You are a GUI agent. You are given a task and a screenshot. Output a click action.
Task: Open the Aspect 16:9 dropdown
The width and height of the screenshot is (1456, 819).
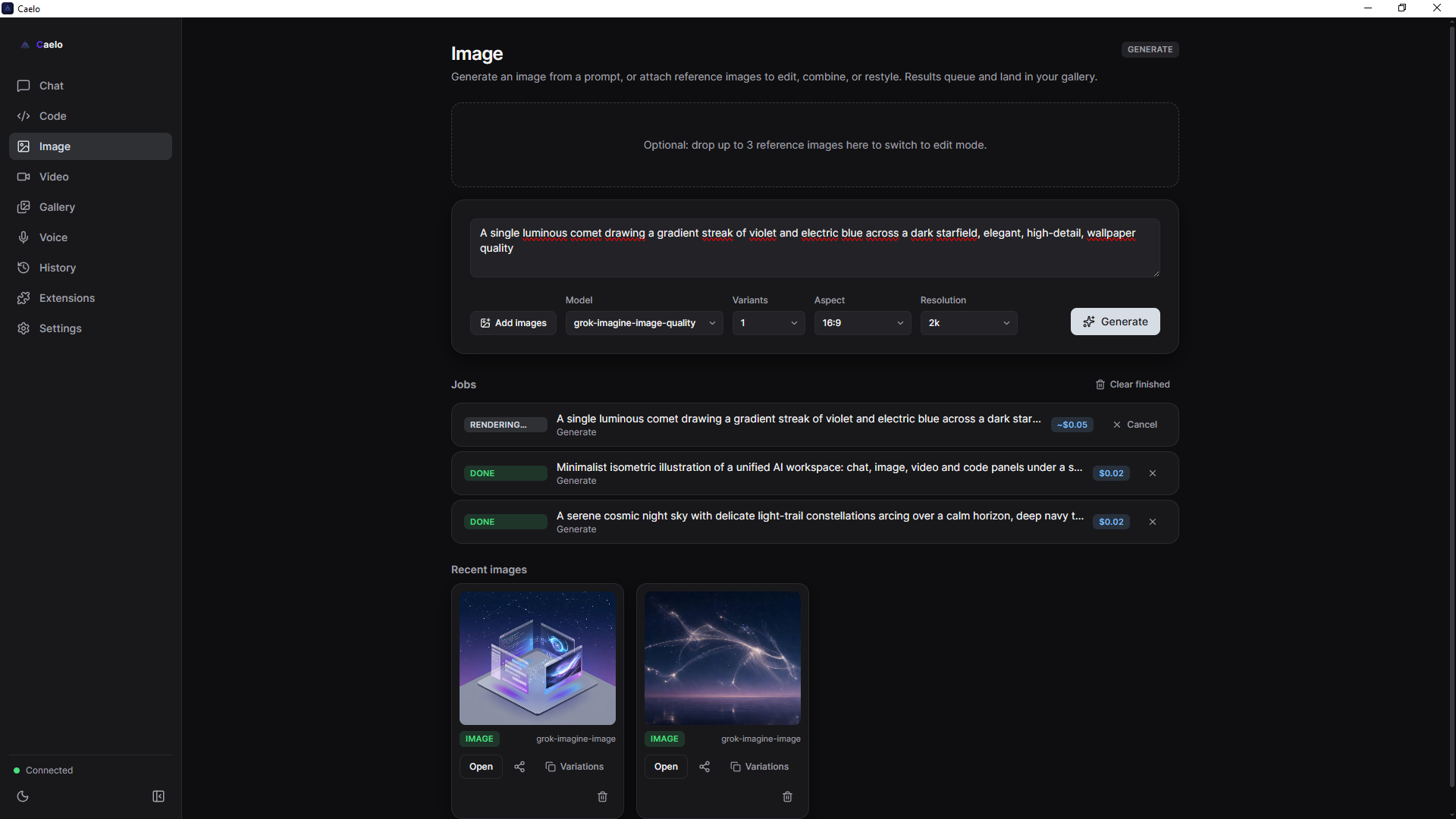(x=862, y=323)
